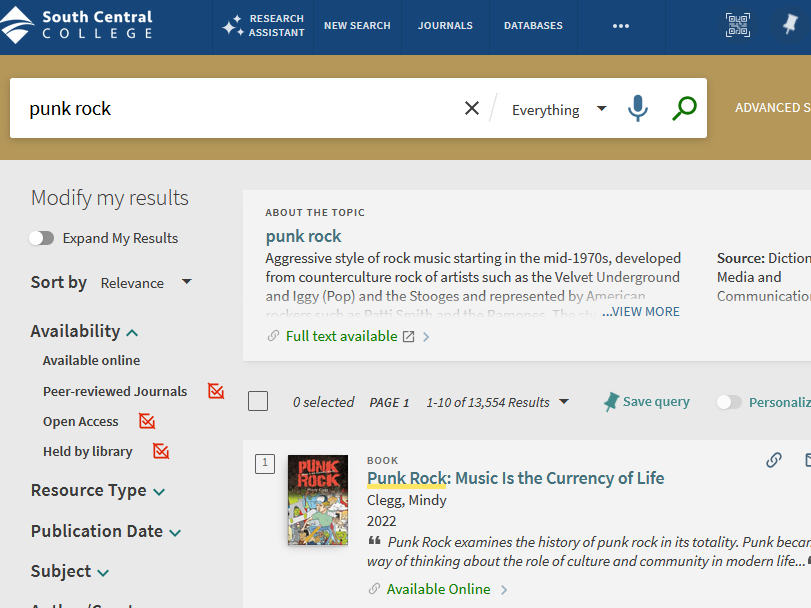Viewport: 811px width, 608px height.
Task: Open the more options ellipsis menu
Action: [621, 26]
